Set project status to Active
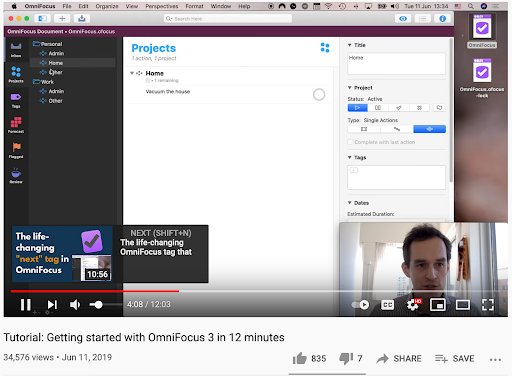Image resolution: width=512 pixels, height=376 pixels. (x=357, y=108)
